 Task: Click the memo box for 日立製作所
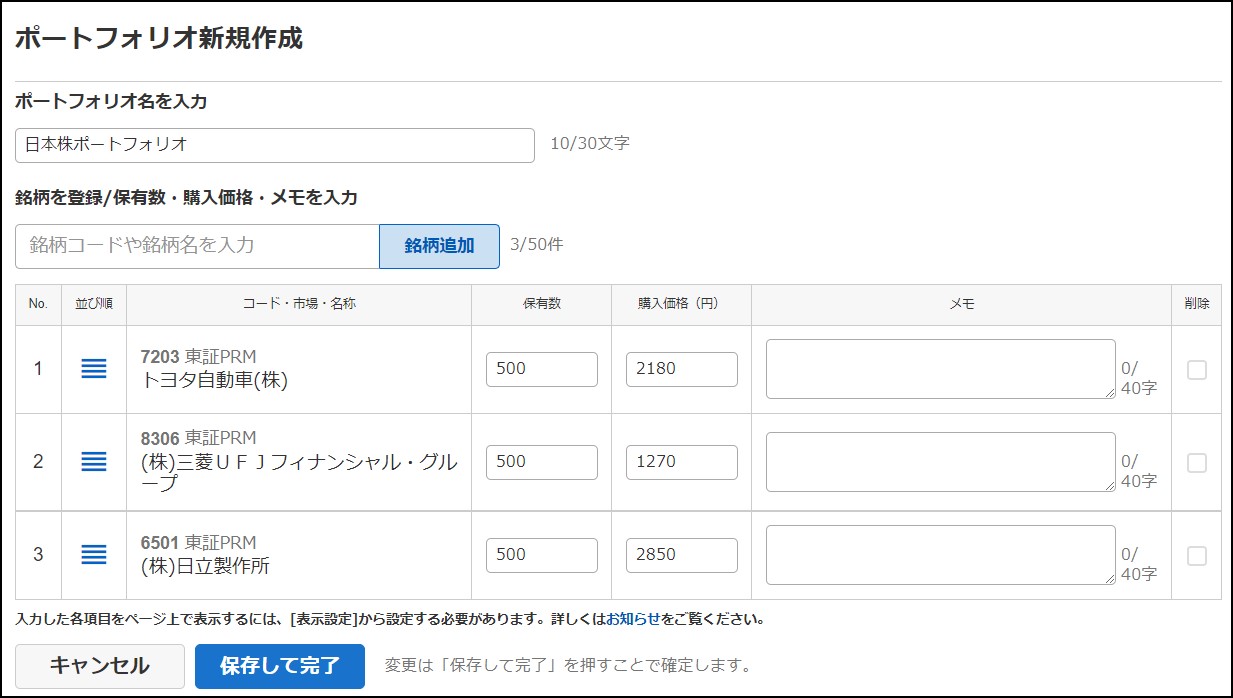click(x=940, y=555)
